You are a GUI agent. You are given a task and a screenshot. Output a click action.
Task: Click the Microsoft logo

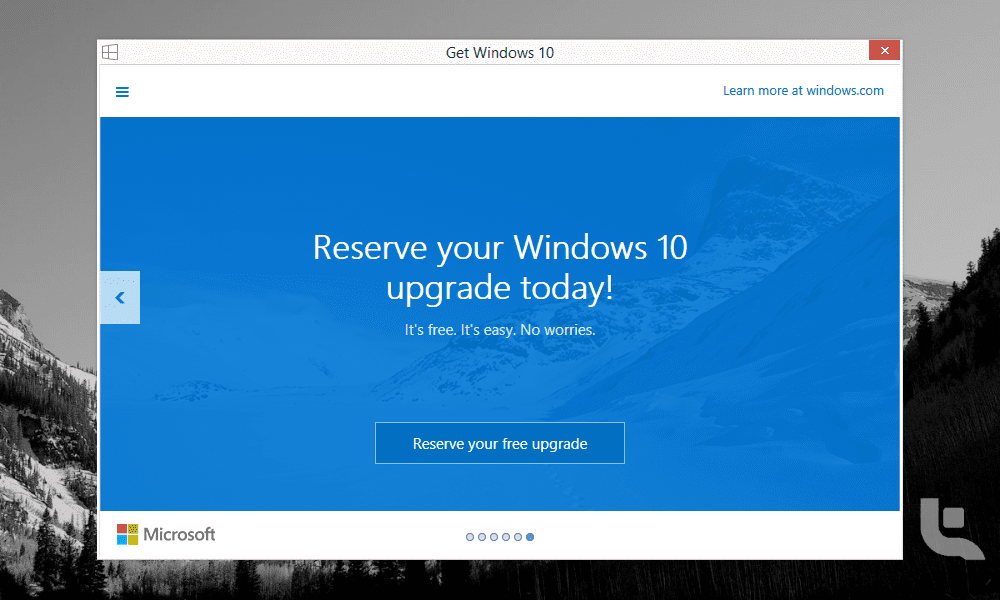pos(166,534)
